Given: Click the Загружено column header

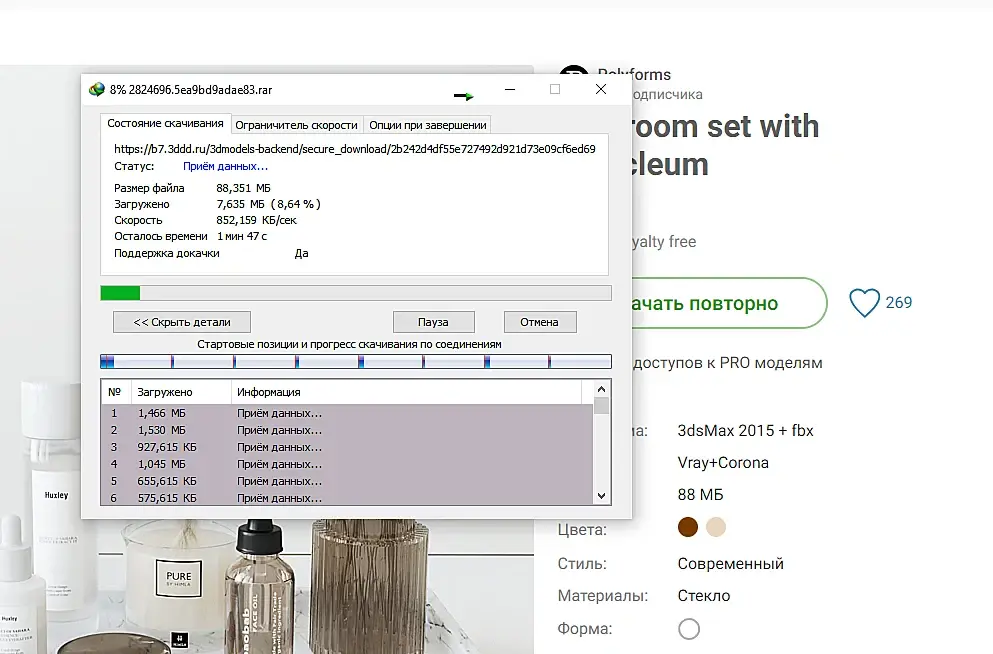Looking at the screenshot, I should coord(165,392).
